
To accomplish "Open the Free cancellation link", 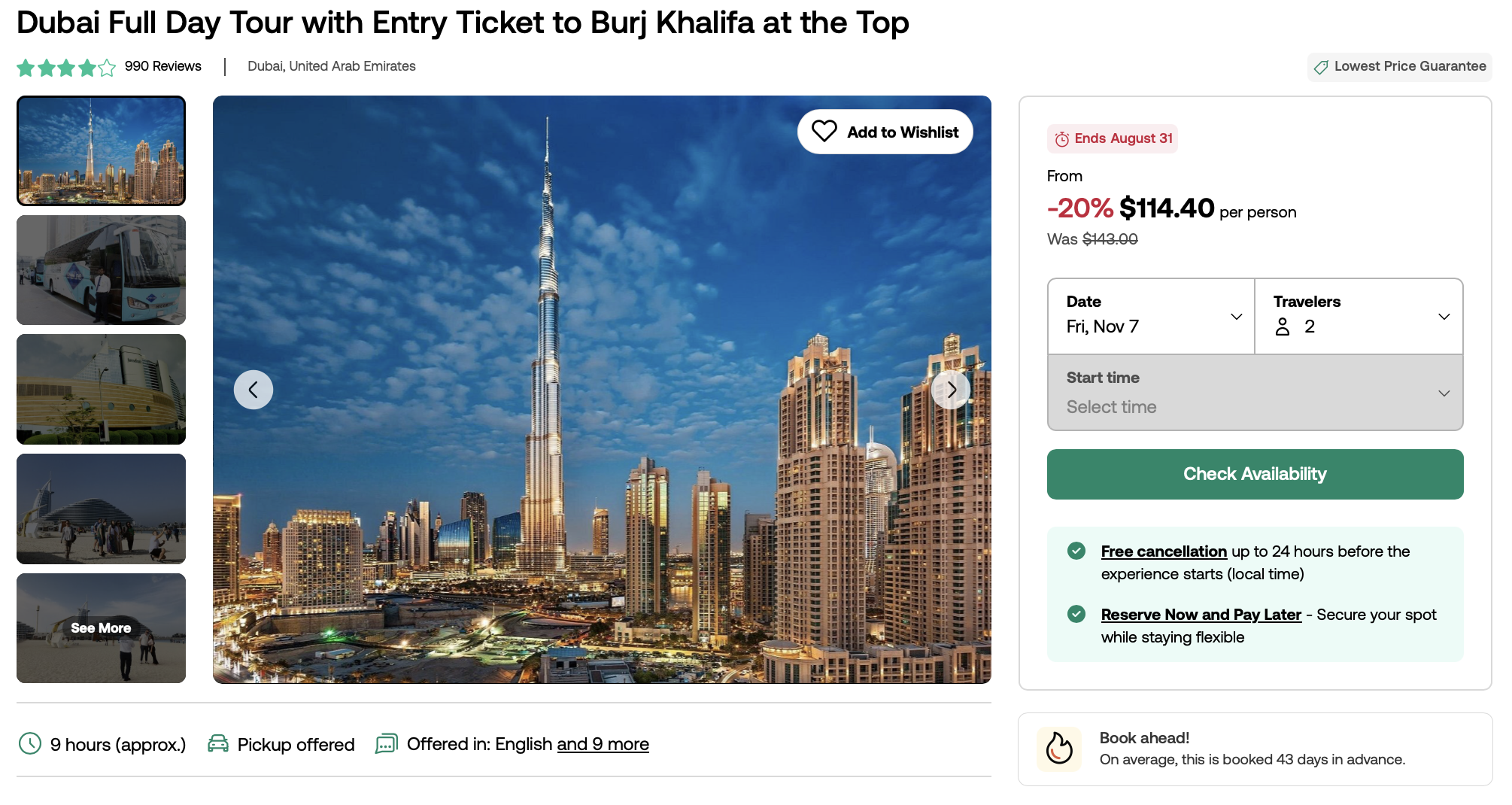I will [1164, 551].
